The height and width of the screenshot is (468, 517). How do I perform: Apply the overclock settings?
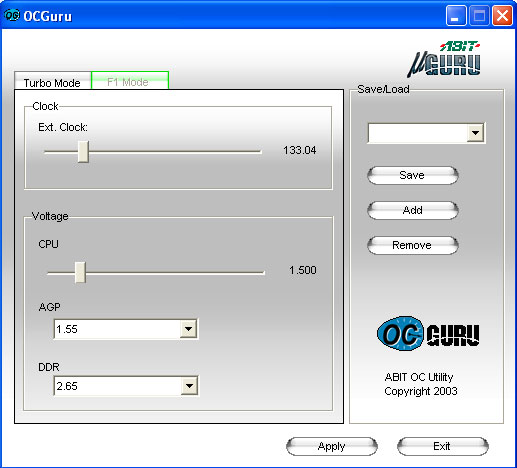tap(332, 446)
